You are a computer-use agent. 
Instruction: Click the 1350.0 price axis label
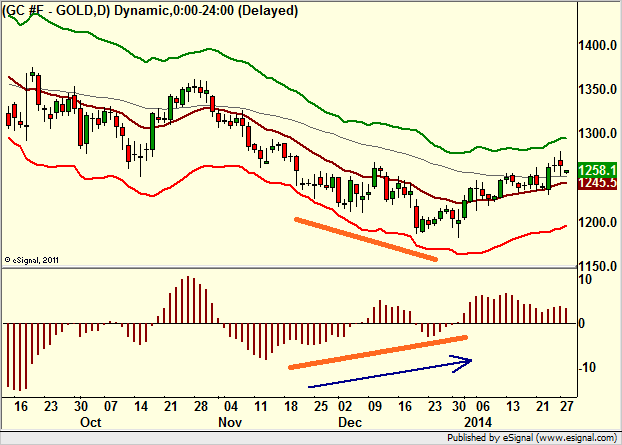pyautogui.click(x=597, y=89)
